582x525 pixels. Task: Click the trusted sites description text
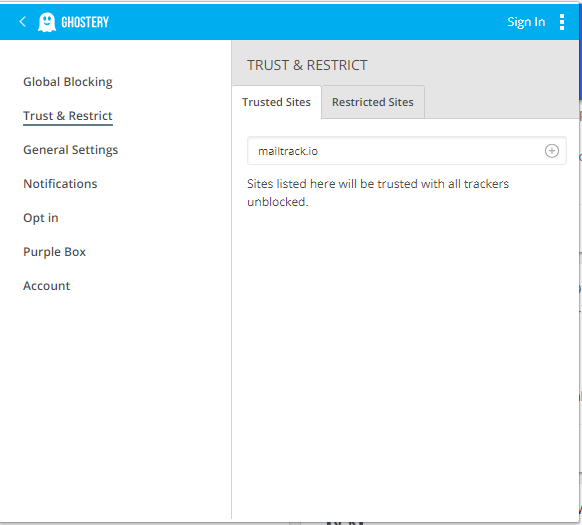(x=378, y=193)
